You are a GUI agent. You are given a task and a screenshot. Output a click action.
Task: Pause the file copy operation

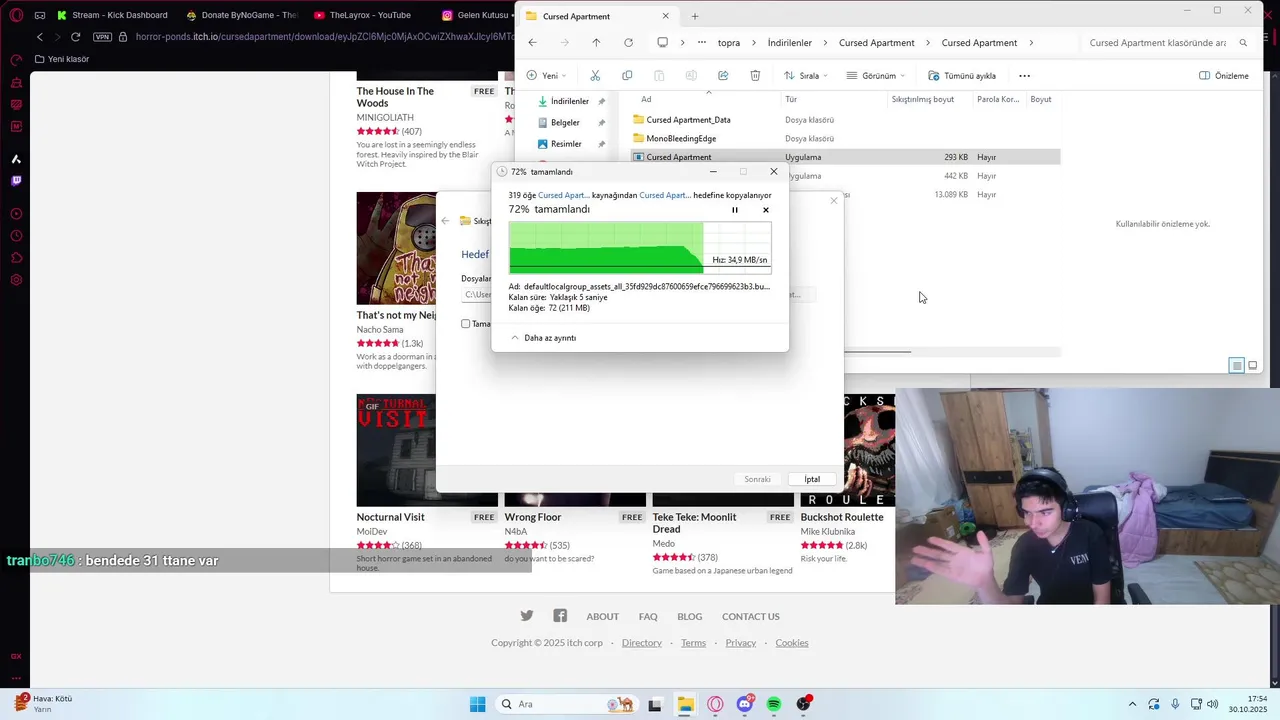pyautogui.click(x=734, y=210)
